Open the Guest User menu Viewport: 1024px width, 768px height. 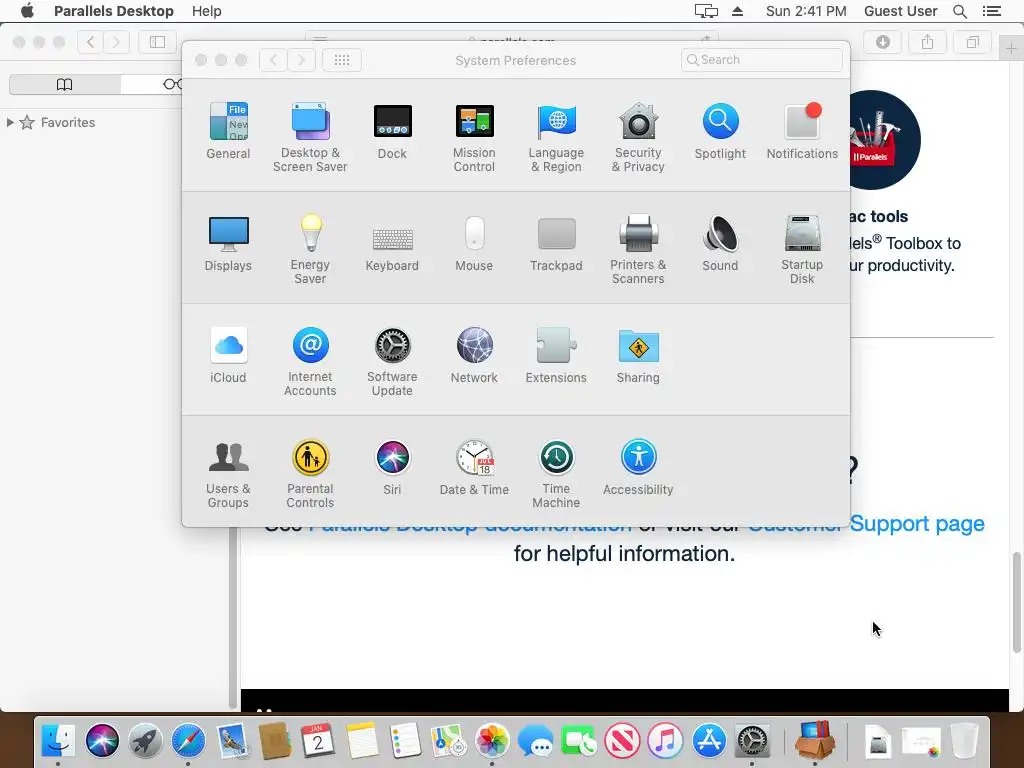[901, 11]
